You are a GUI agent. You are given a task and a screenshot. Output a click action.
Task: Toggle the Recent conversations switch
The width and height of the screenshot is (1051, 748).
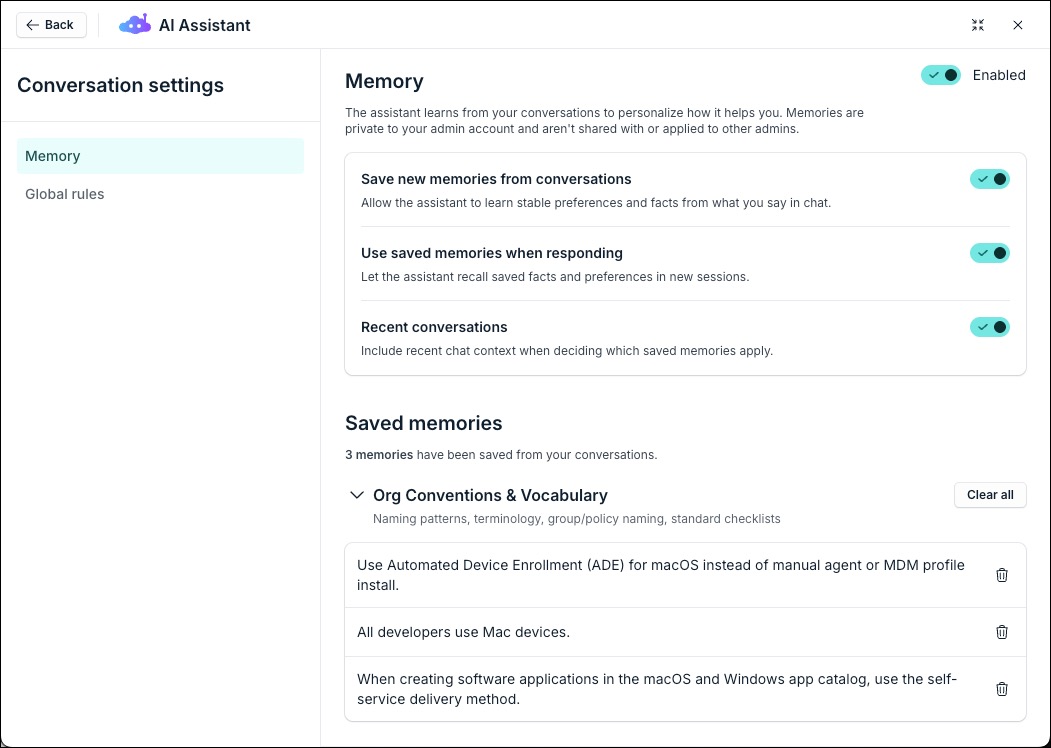coord(989,327)
